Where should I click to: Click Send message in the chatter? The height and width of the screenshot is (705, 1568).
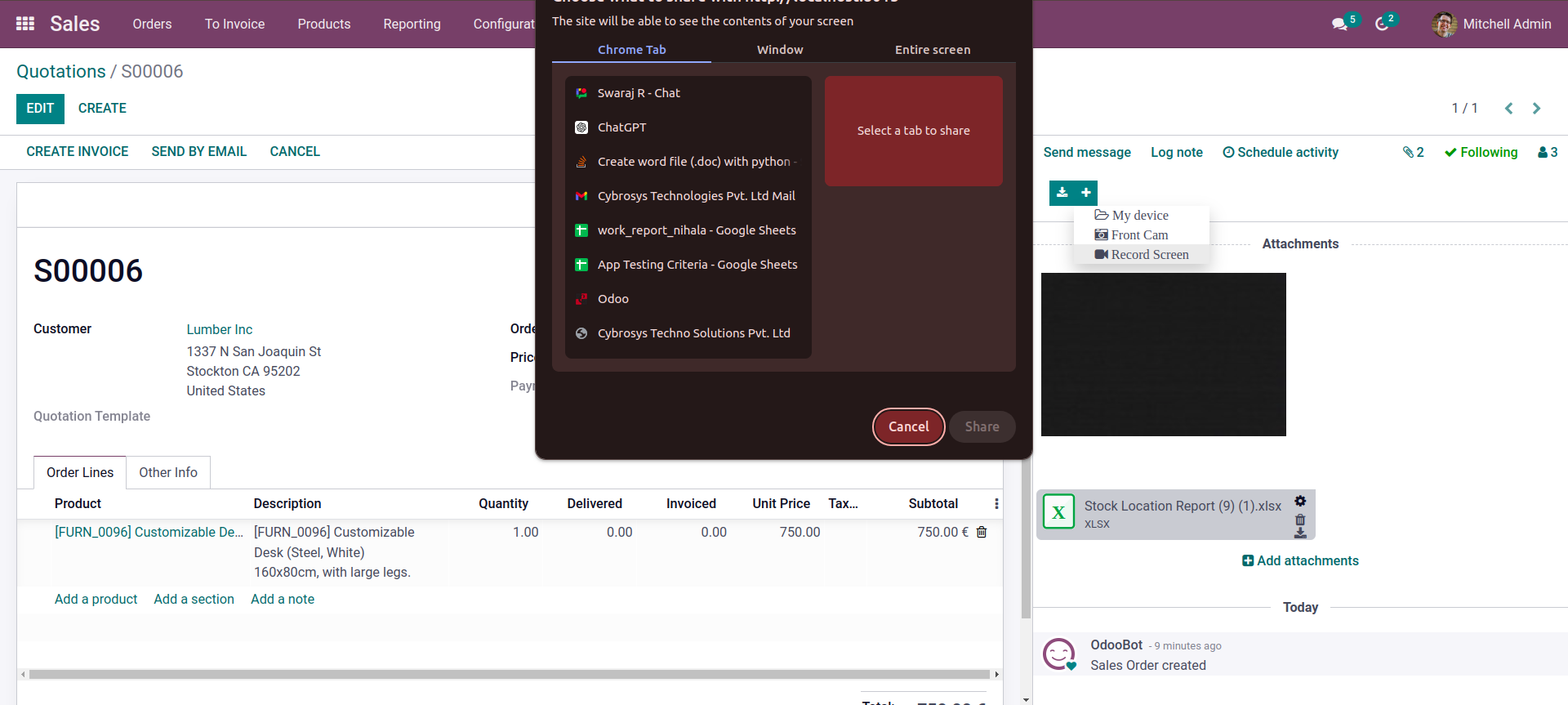pos(1087,153)
